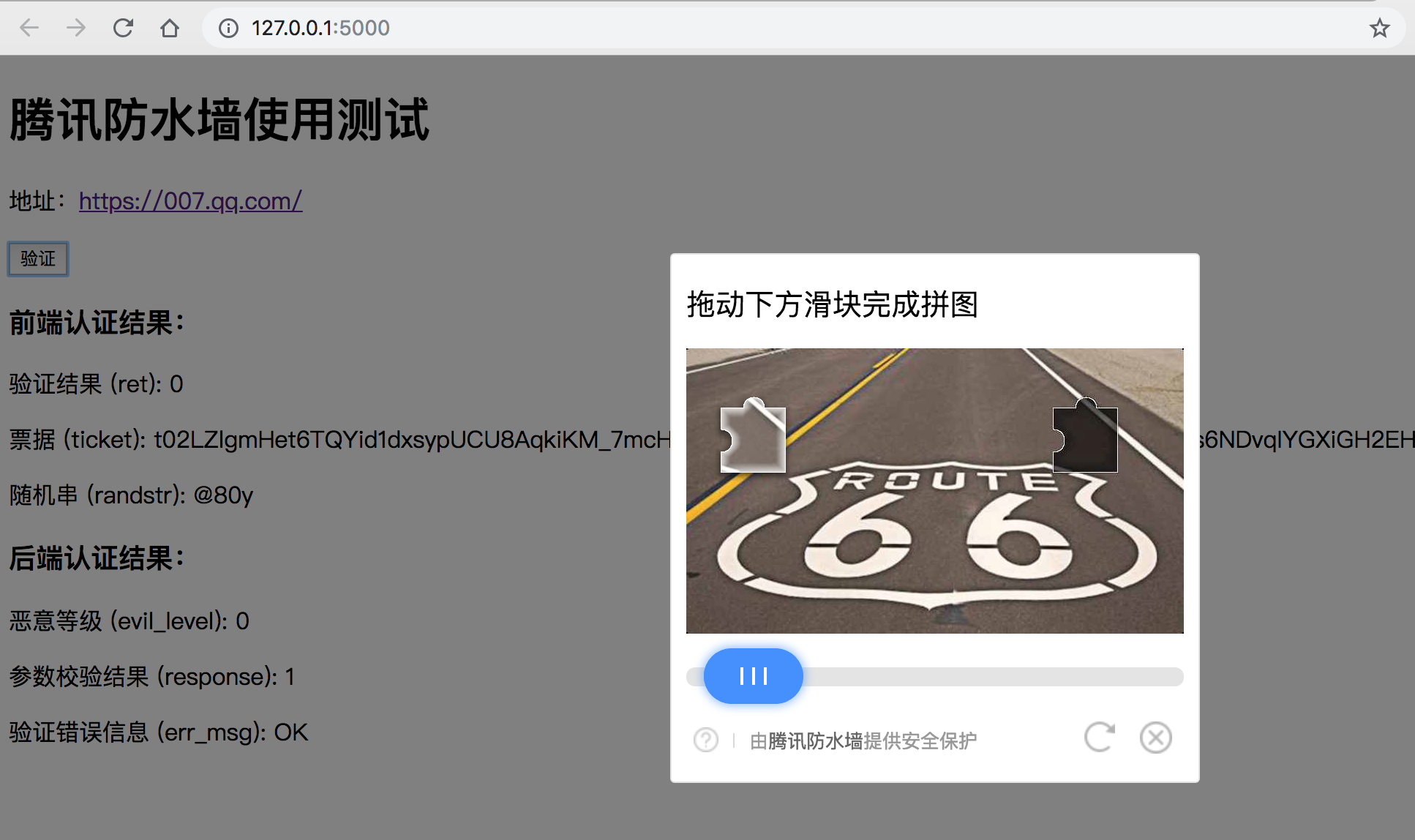Select 恶意等级 (evil_level): 0 text
The width and height of the screenshot is (1415, 840).
(x=130, y=621)
